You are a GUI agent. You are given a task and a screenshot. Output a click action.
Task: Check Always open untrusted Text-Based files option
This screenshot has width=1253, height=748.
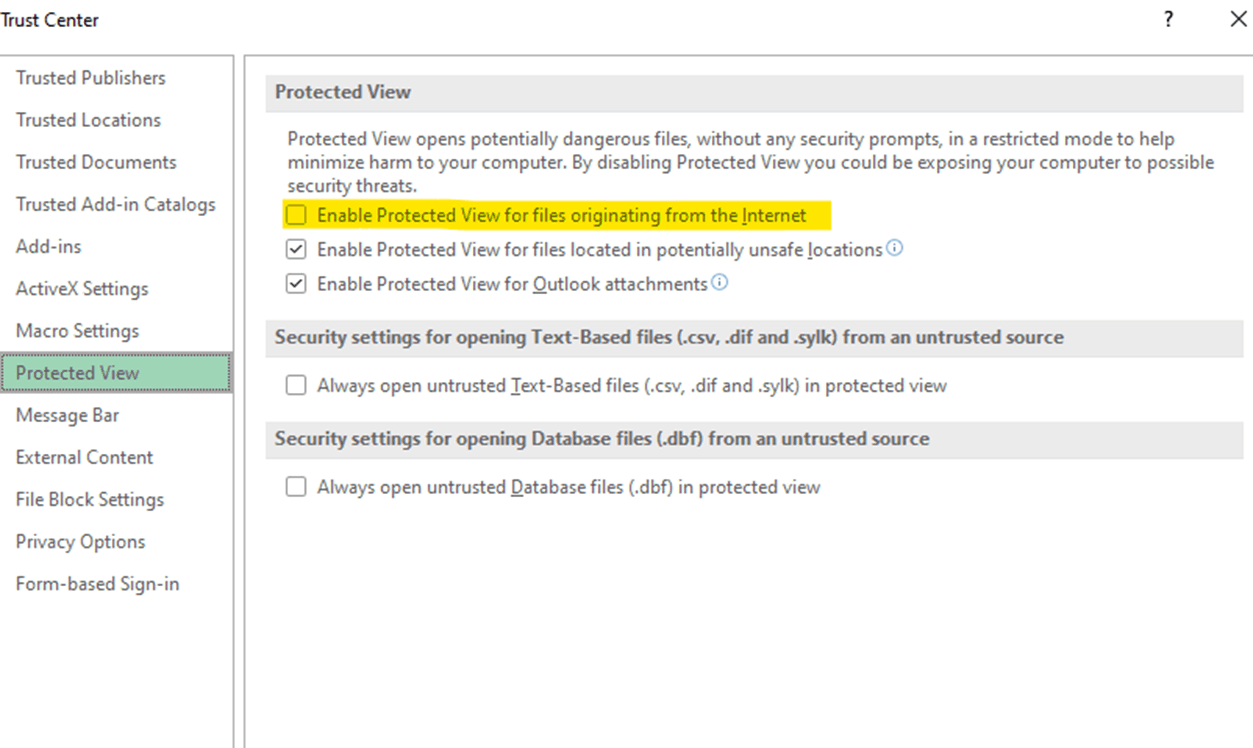296,385
